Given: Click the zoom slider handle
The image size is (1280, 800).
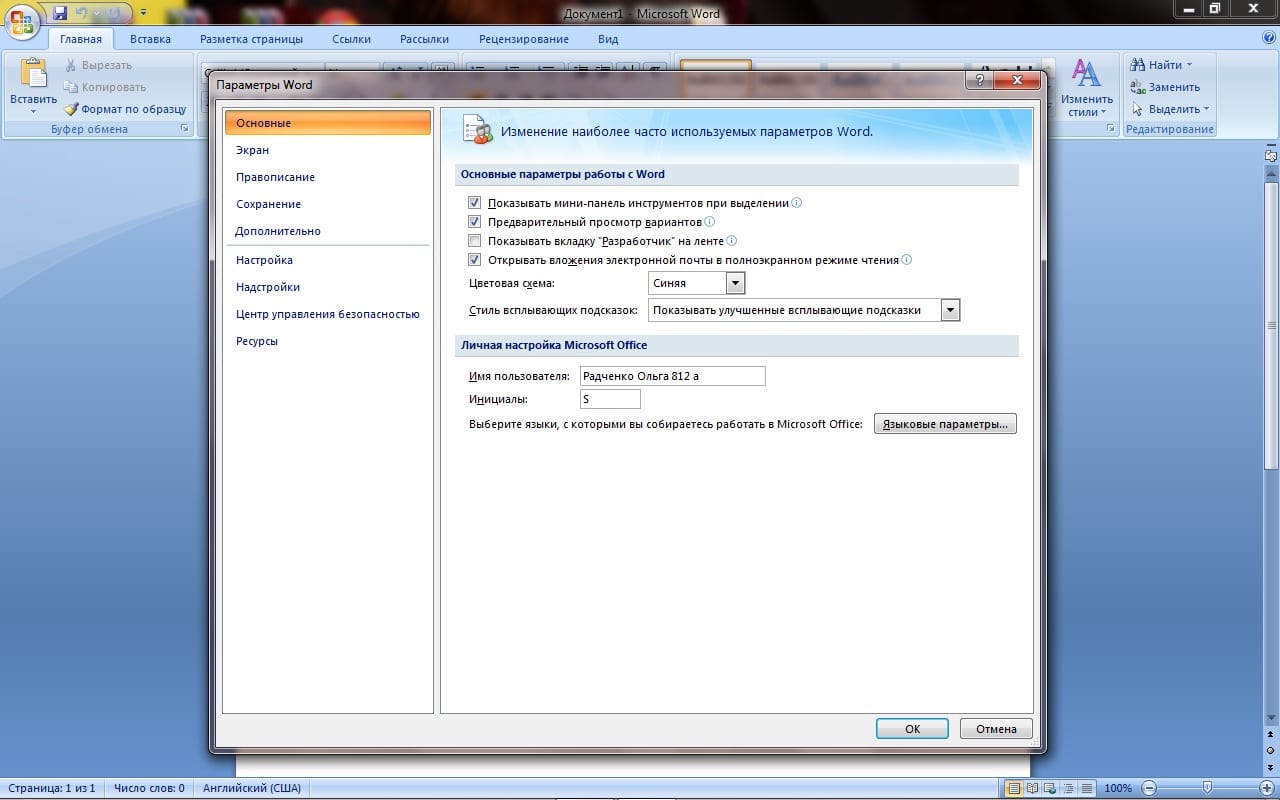Looking at the screenshot, I should point(1208,788).
